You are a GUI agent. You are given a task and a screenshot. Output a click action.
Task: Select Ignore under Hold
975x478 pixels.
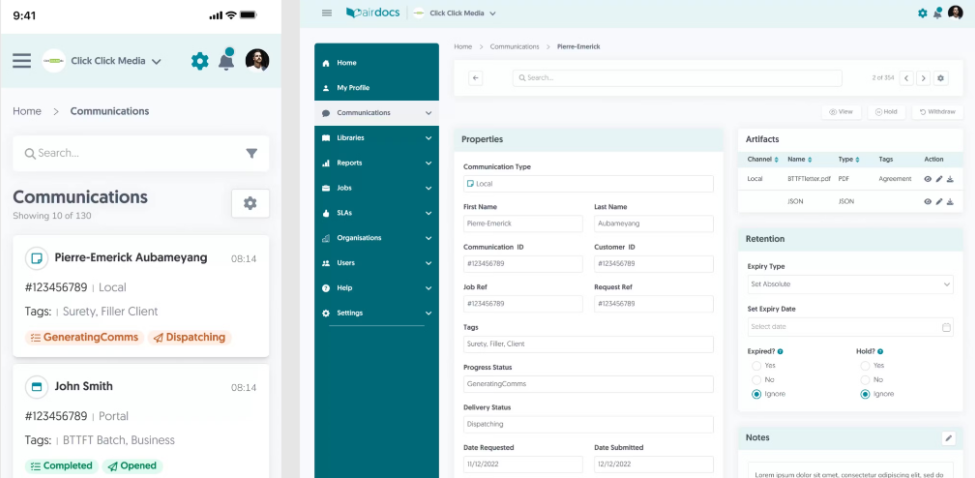pyautogui.click(x=865, y=394)
